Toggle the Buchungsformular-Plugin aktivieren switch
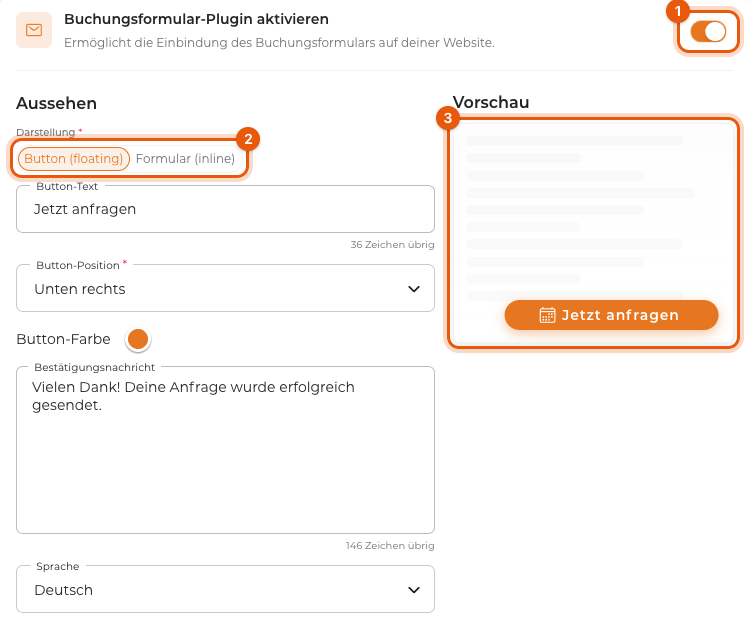The image size is (750, 628). [708, 32]
